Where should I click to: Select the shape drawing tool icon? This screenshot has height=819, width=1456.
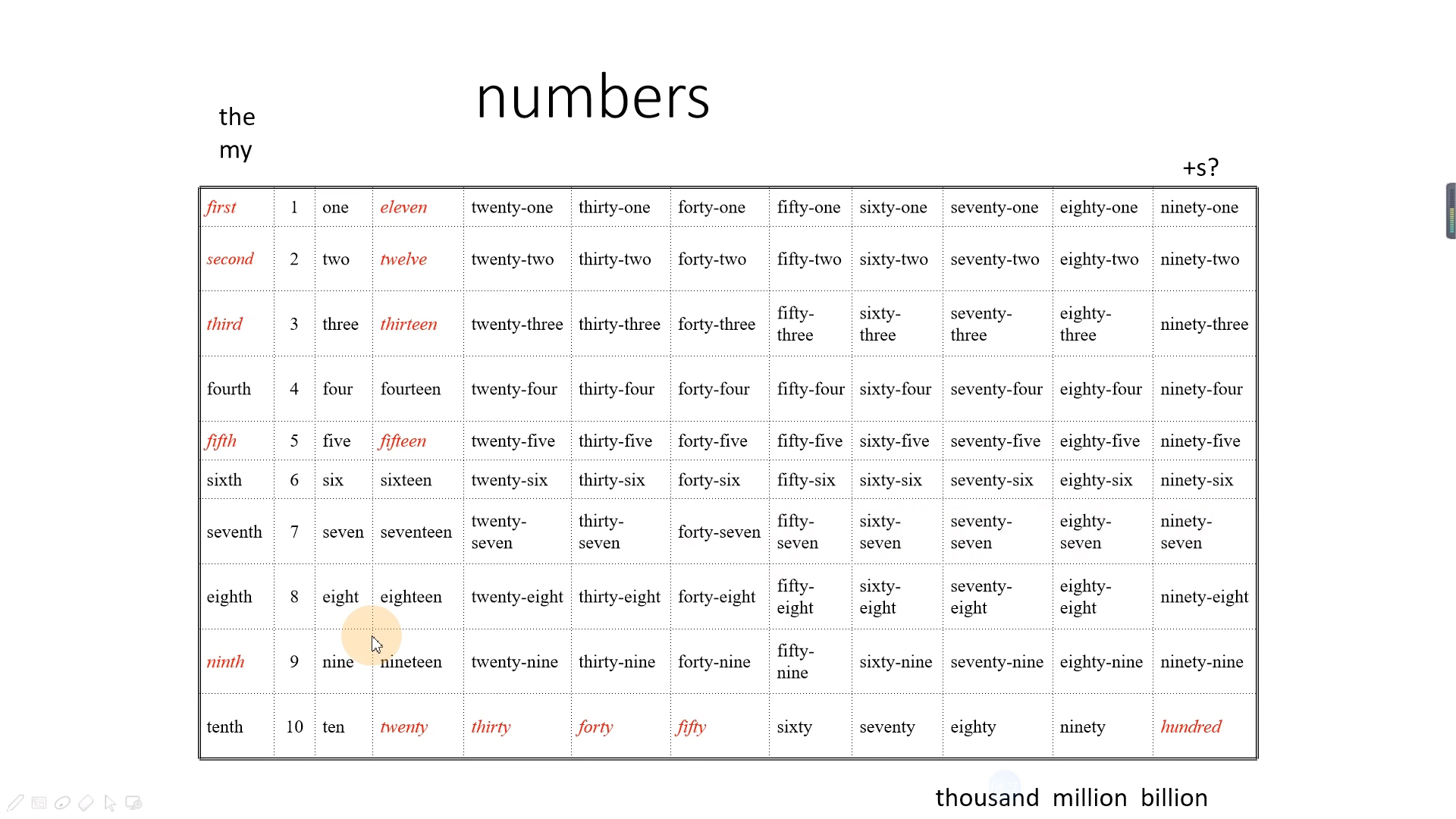38,803
